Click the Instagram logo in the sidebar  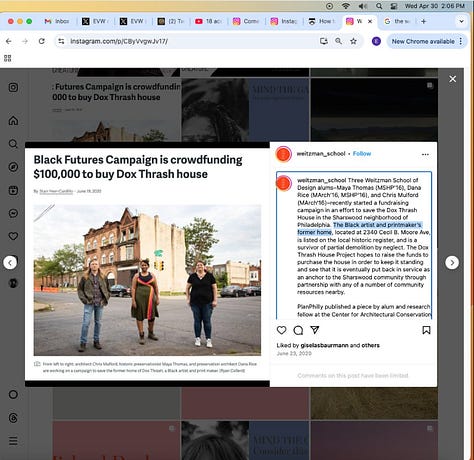(x=13, y=87)
